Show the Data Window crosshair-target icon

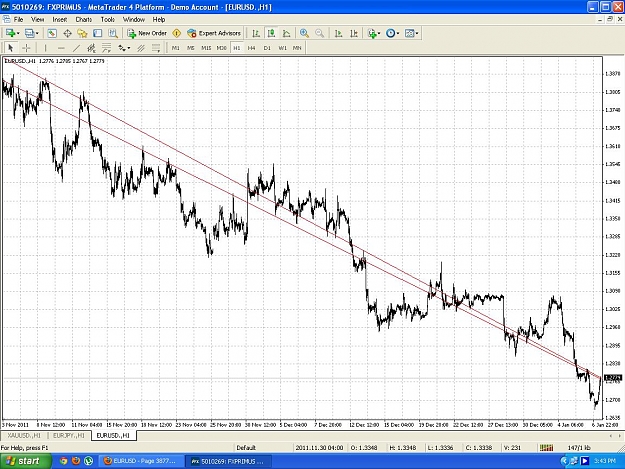point(67,33)
